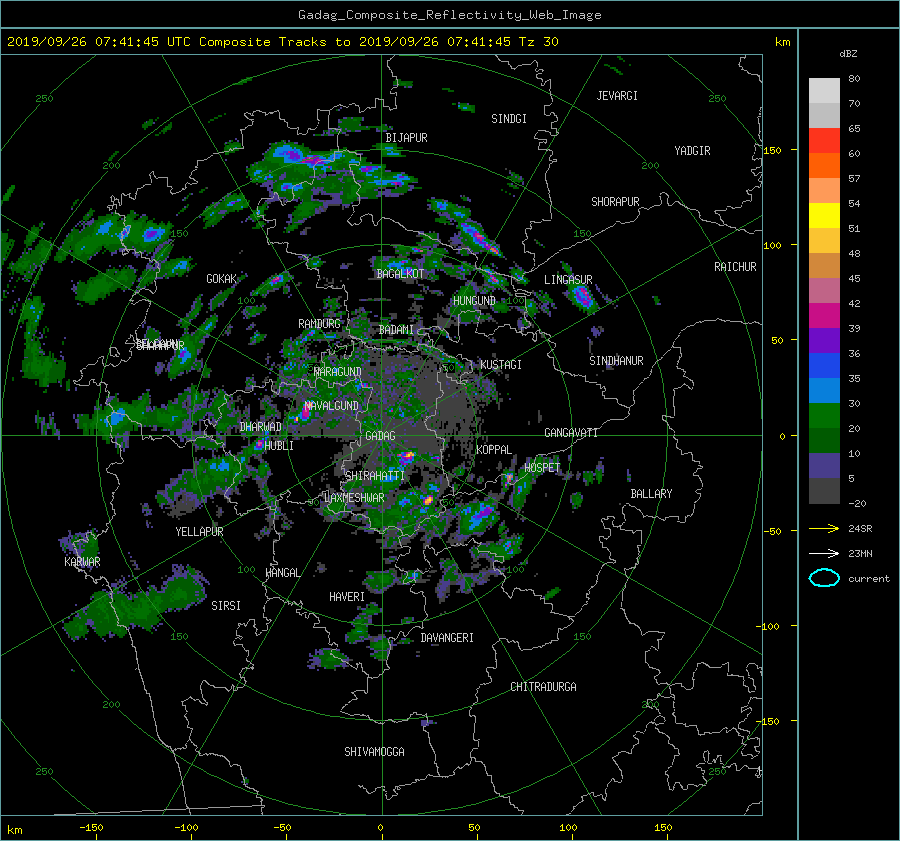Image resolution: width=900 pixels, height=841 pixels.
Task: Select the yellow 51 dBZ color swatch
Action: pyautogui.click(x=824, y=215)
